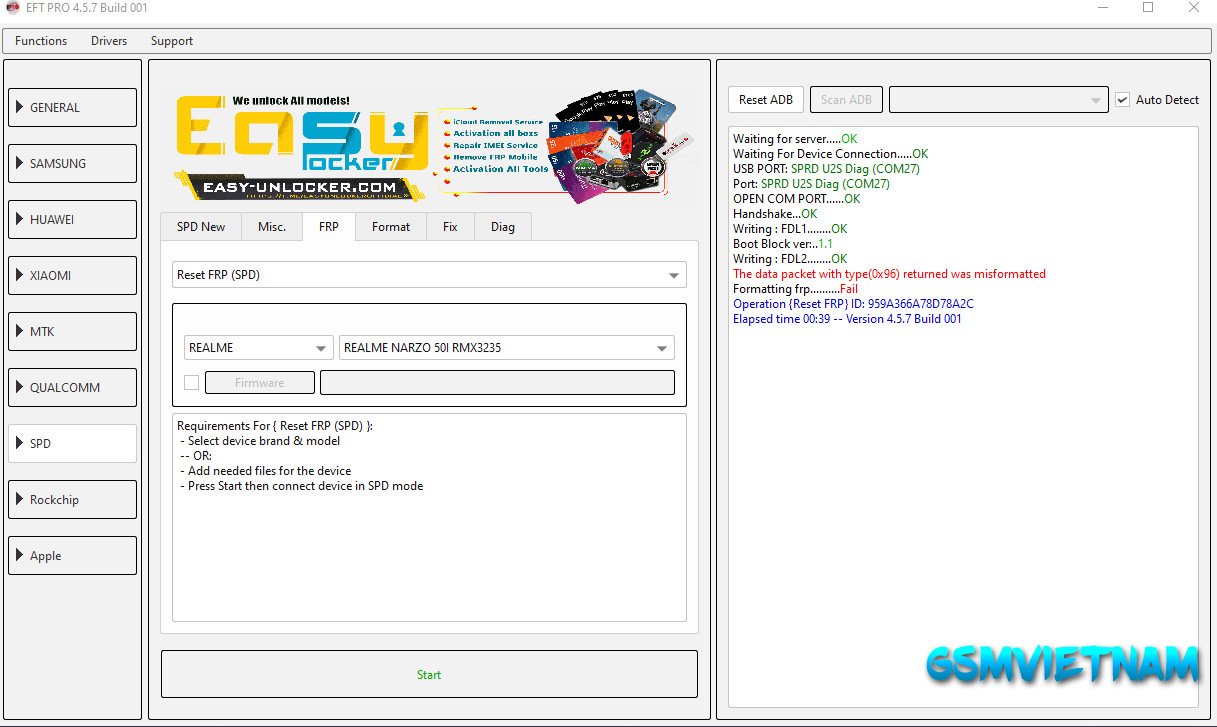
Task: Minimize the EFT PRO window
Action: coord(1102,8)
